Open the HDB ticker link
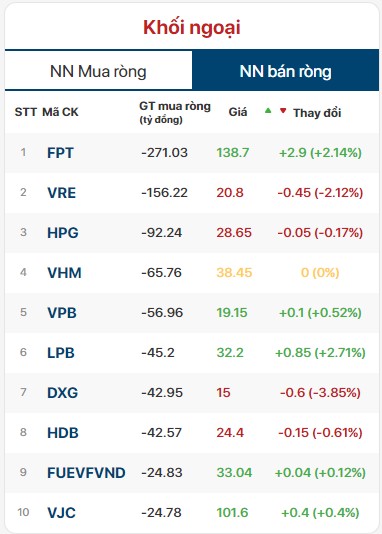Screen dimensions: 382x534 63,433
